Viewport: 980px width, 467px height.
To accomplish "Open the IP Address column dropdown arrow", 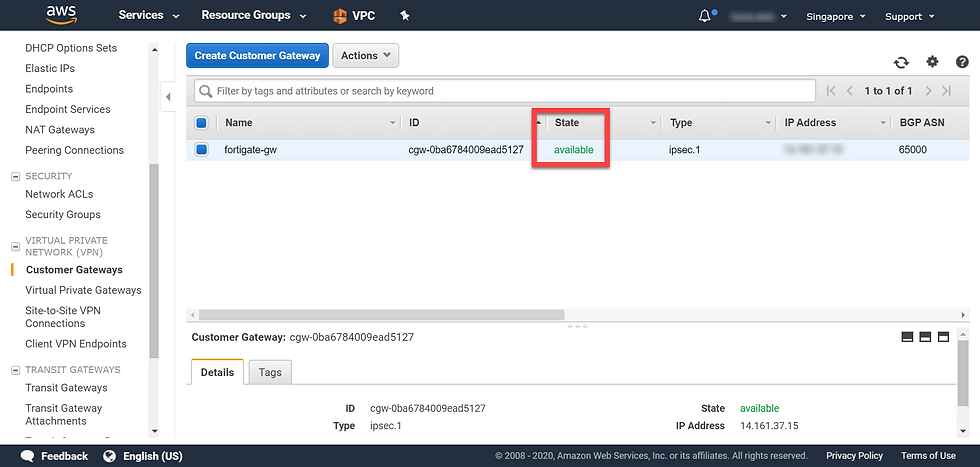I will pyautogui.click(x=883, y=123).
